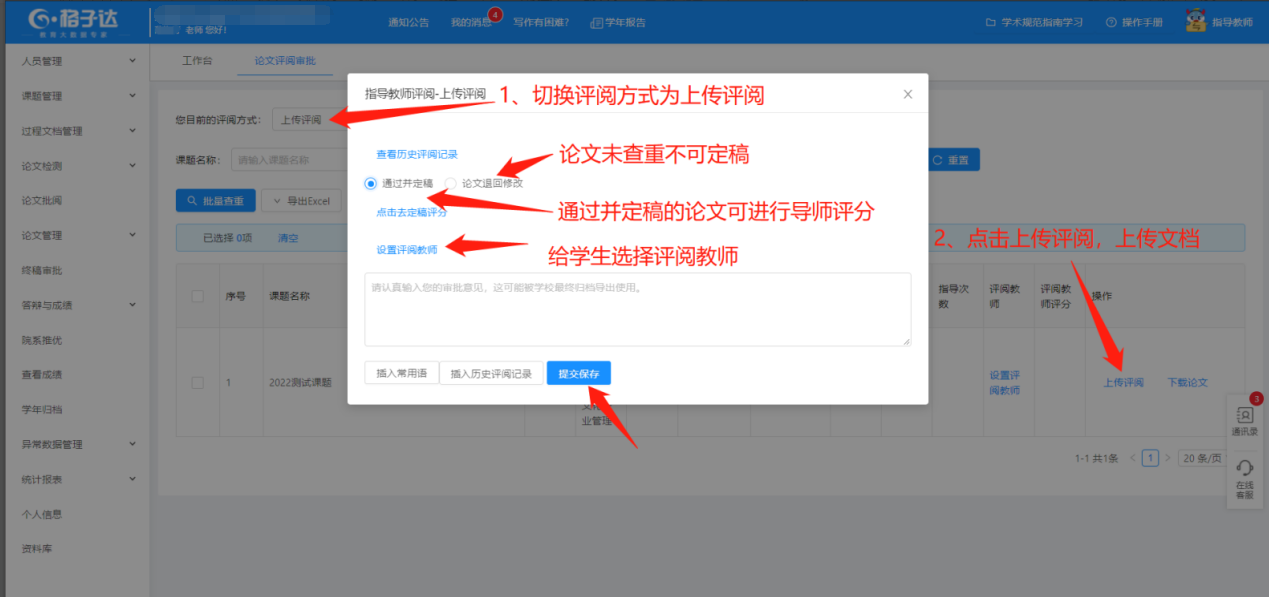
Task: Tick the checkbox for row 1
Action: [197, 382]
